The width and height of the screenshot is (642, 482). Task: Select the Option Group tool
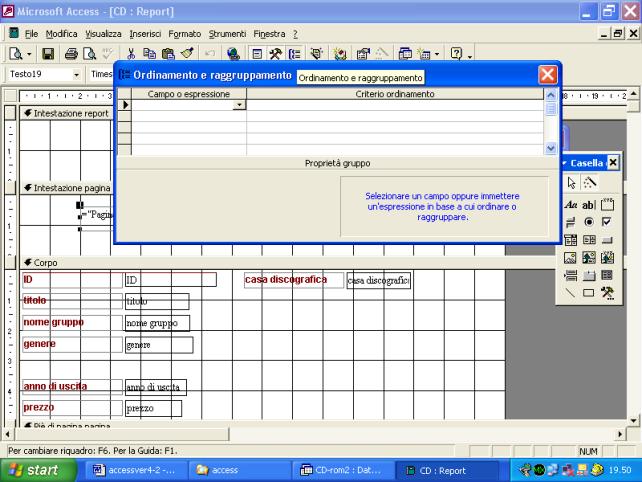(607, 204)
